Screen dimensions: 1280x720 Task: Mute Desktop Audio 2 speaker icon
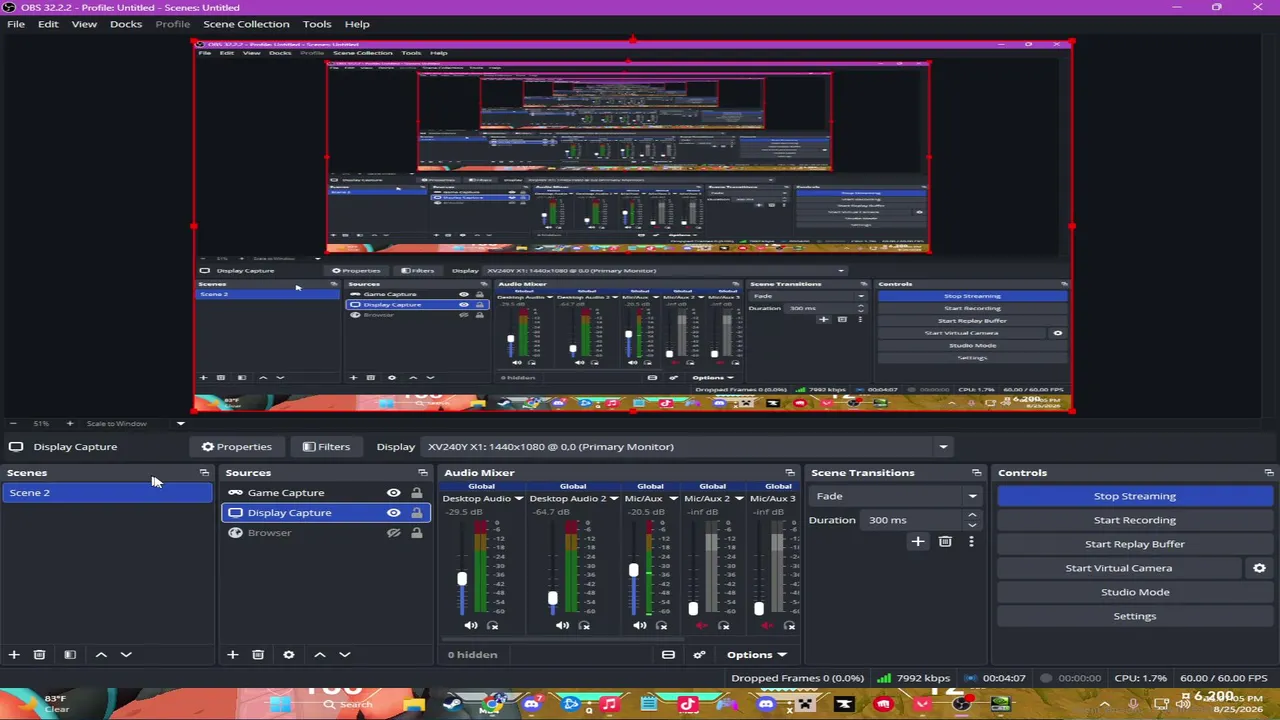coord(562,626)
